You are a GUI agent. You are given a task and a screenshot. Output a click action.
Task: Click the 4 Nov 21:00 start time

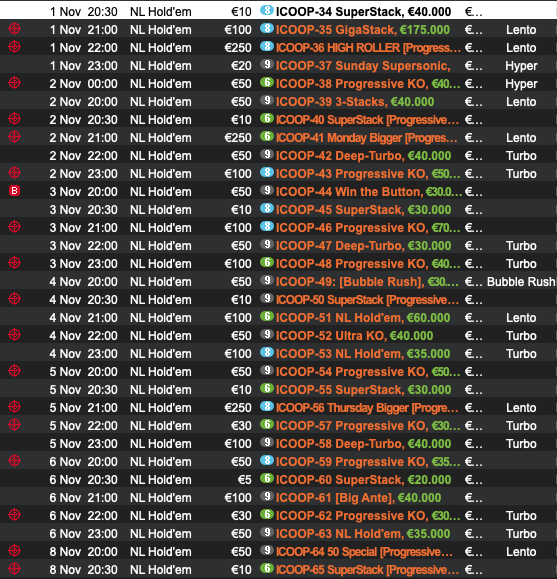click(x=83, y=318)
